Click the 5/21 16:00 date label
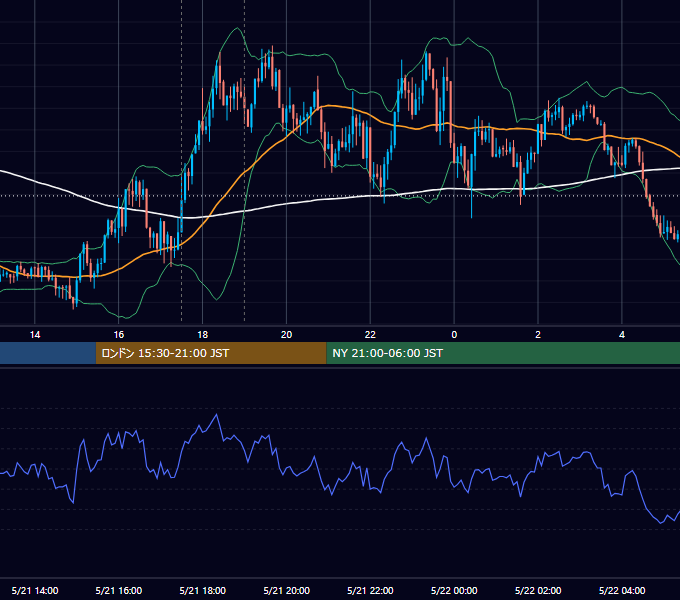680x600 pixels. pyautogui.click(x=118, y=590)
